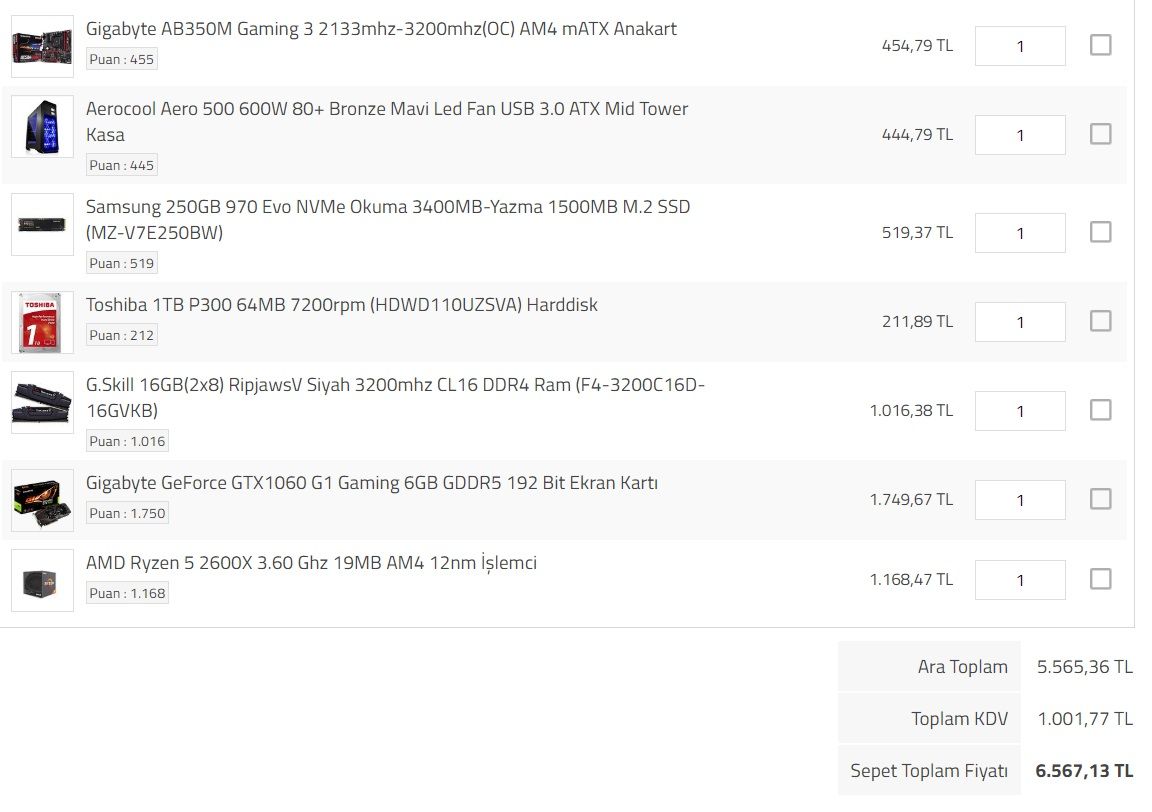Image resolution: width=1152 pixels, height=812 pixels.
Task: Check the Samsung SSD row checkbox
Action: (x=1100, y=231)
